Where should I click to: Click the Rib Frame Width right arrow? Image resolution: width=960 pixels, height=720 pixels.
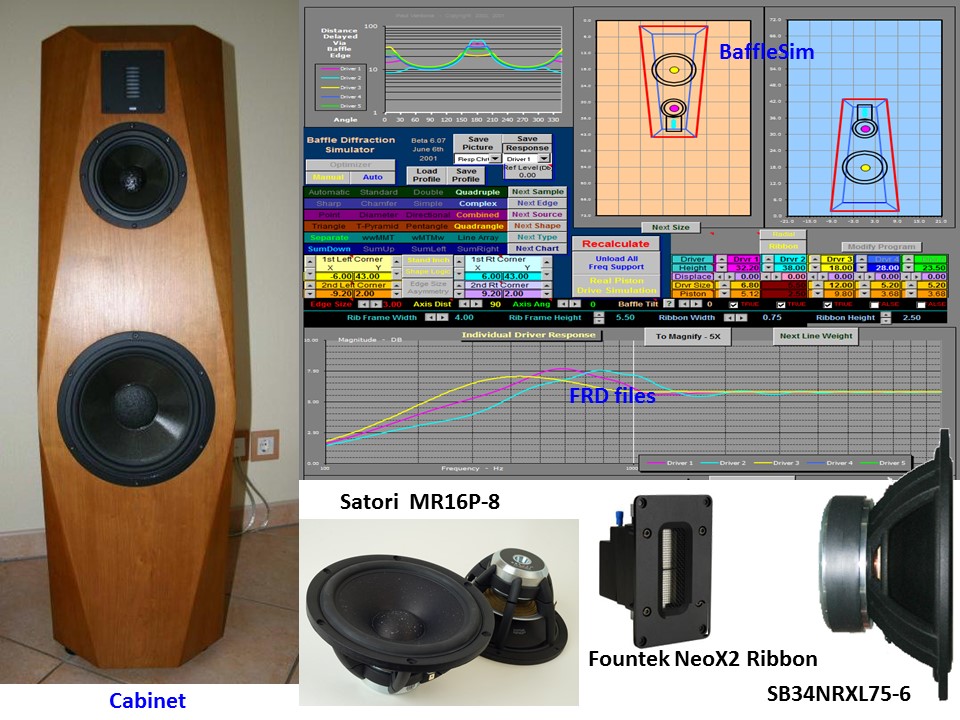pos(442,318)
